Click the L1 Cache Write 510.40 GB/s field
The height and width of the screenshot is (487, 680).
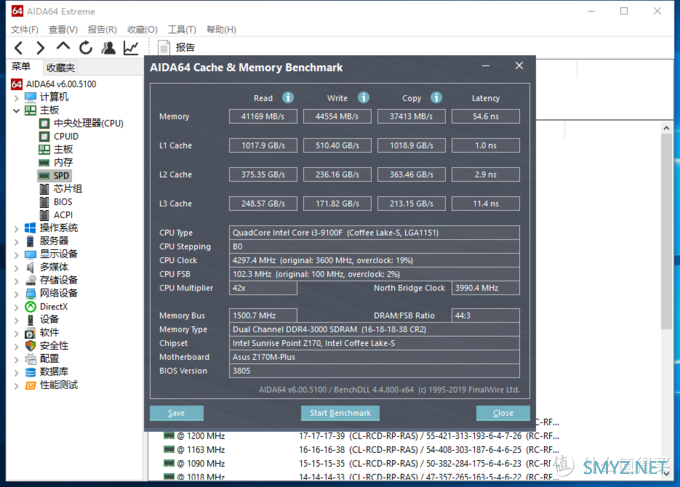(x=337, y=145)
